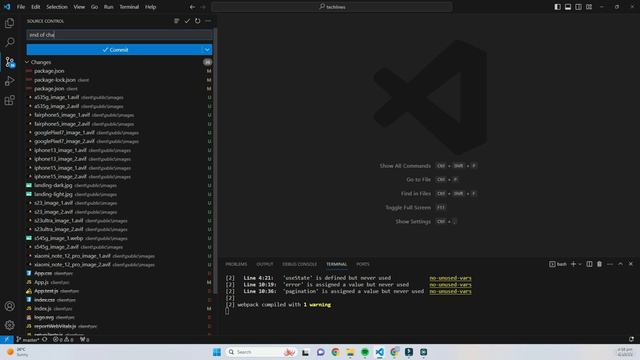Open File Explorer from the taskbar

(x=350, y=352)
